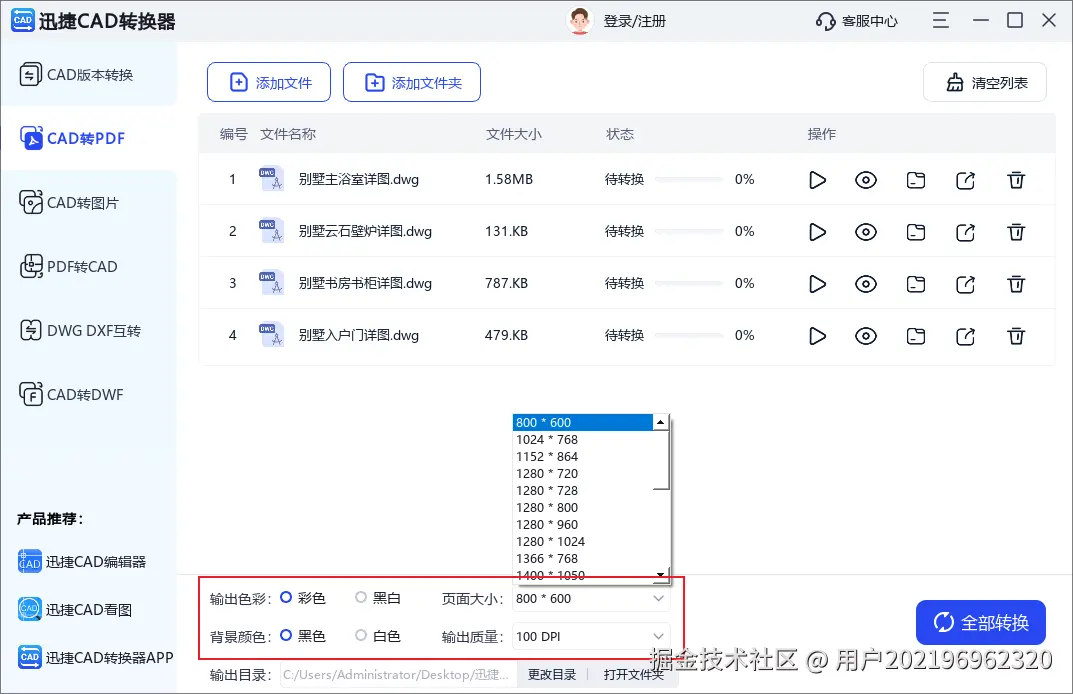
Task: Delete 别墅入户门详图.dwg row
Action: [x=1016, y=336]
